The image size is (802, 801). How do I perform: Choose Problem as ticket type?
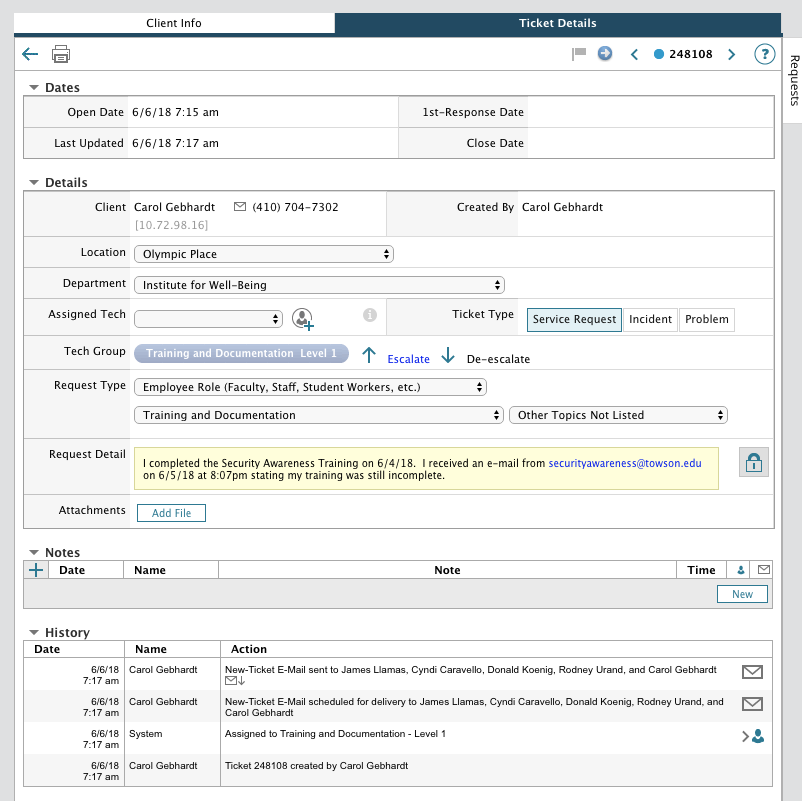click(707, 319)
